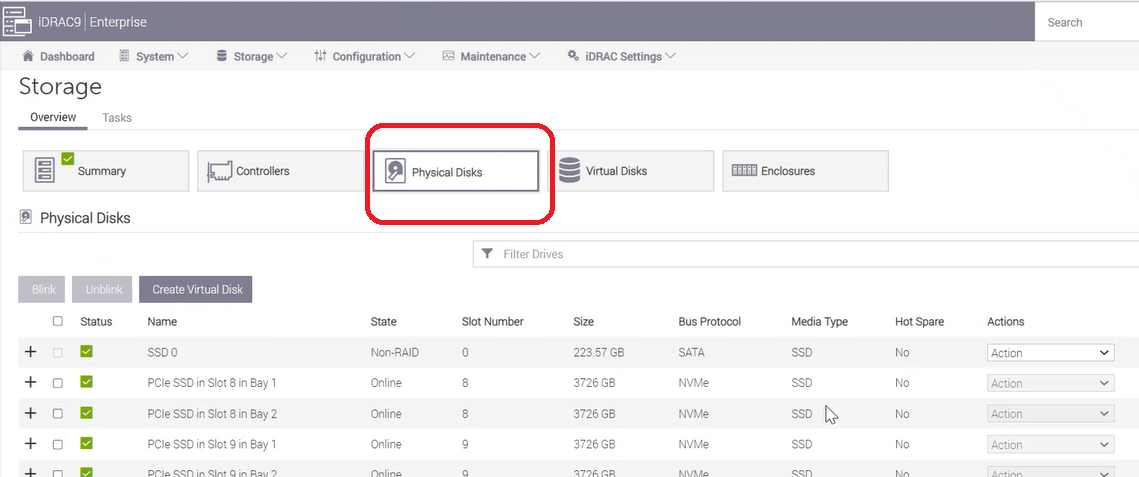
Task: Click the Virtual Disks tile stack icon
Action: click(x=570, y=171)
